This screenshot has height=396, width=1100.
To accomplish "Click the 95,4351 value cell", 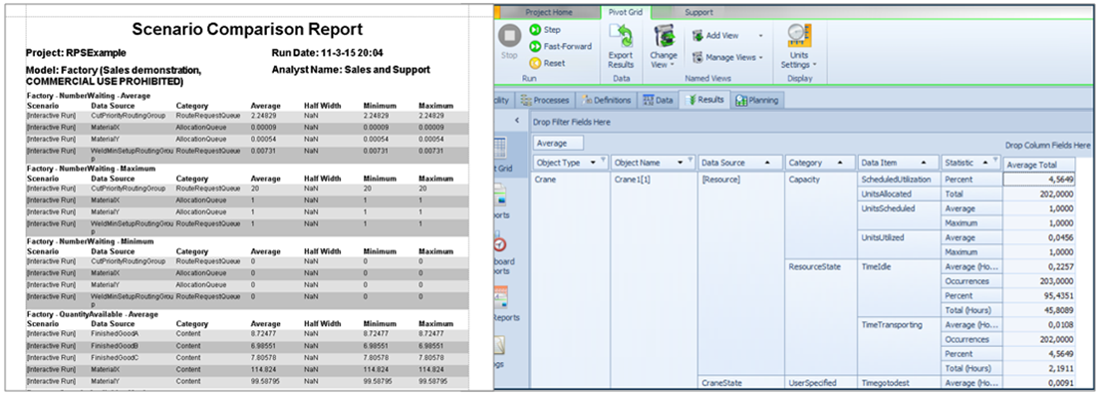I will coord(1039,296).
